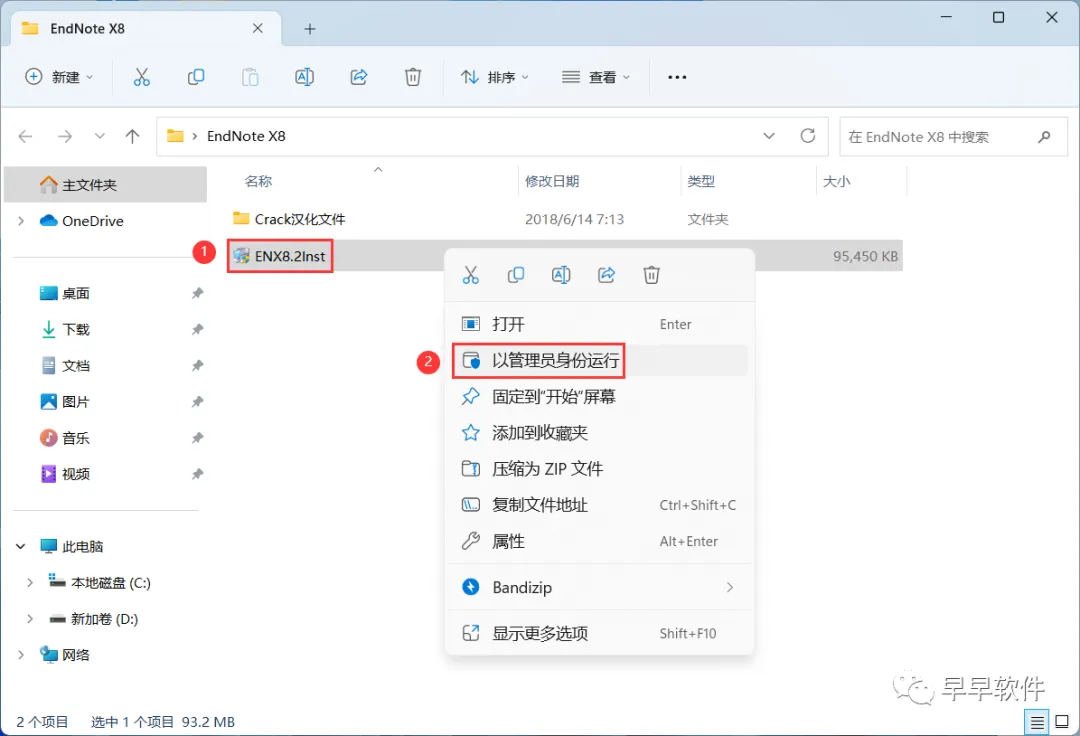Collapse the 此电脑 tree node
The image size is (1080, 736).
point(21,547)
